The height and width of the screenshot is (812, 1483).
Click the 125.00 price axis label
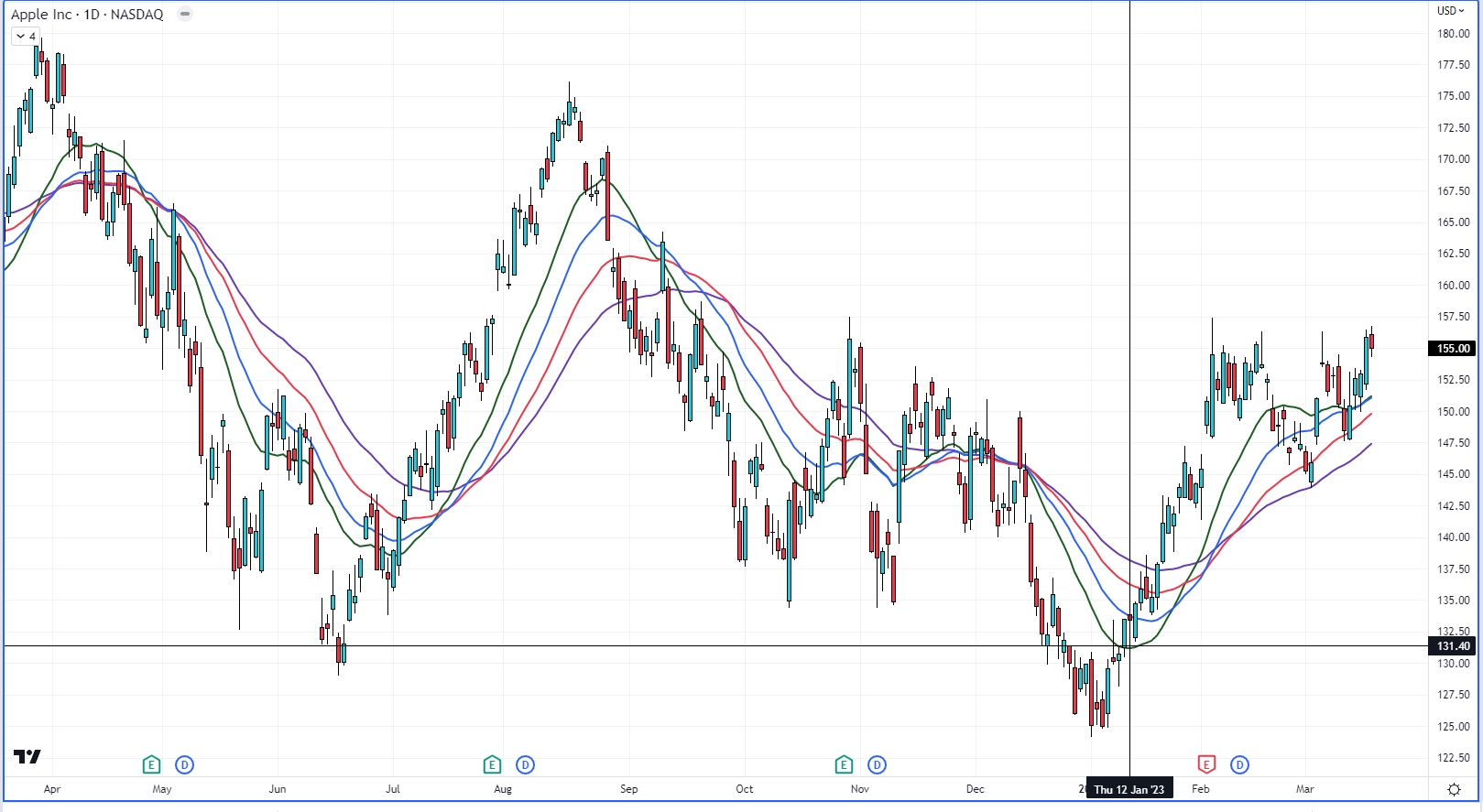pos(1454,727)
